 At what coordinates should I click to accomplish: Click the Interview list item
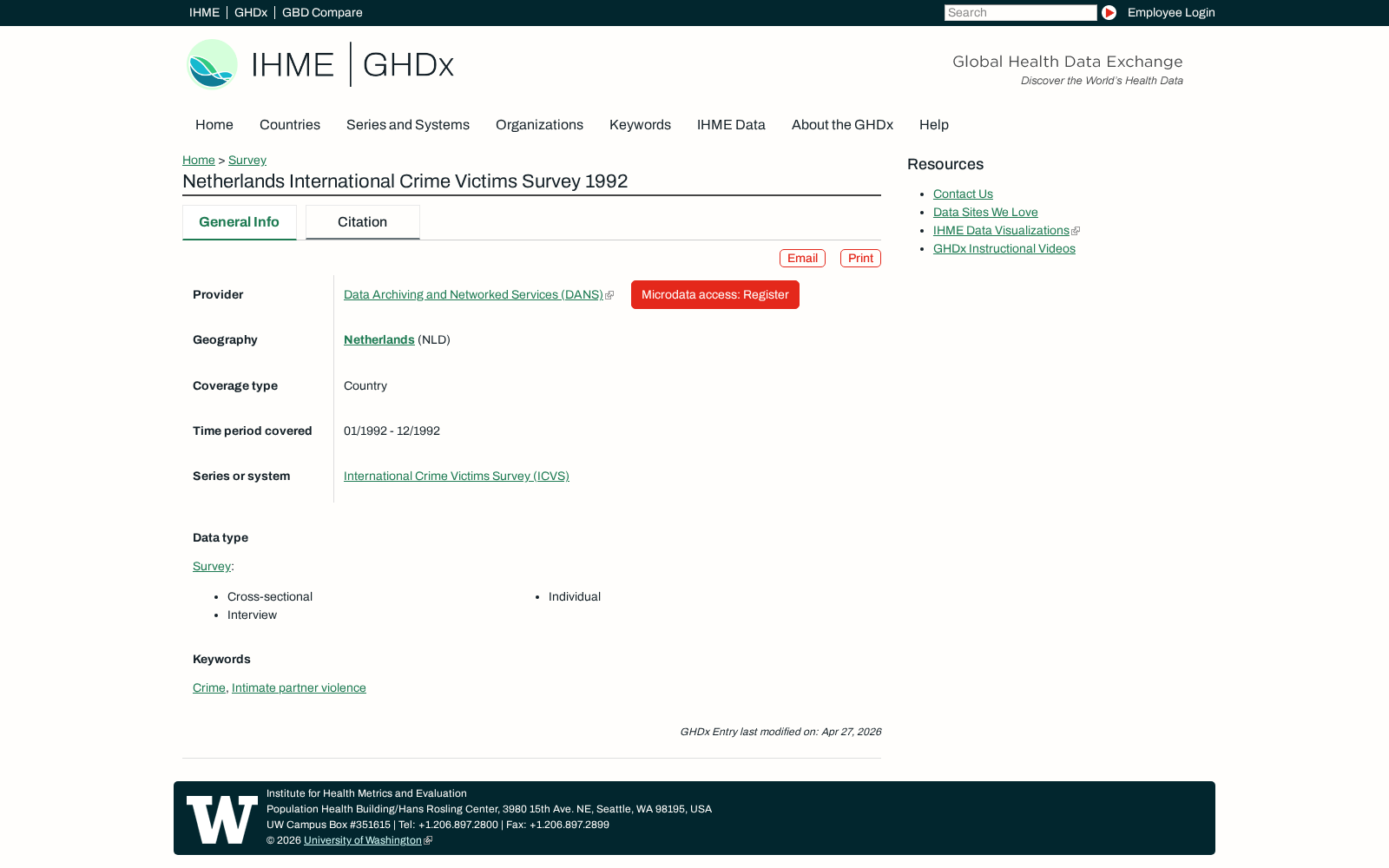pos(252,615)
